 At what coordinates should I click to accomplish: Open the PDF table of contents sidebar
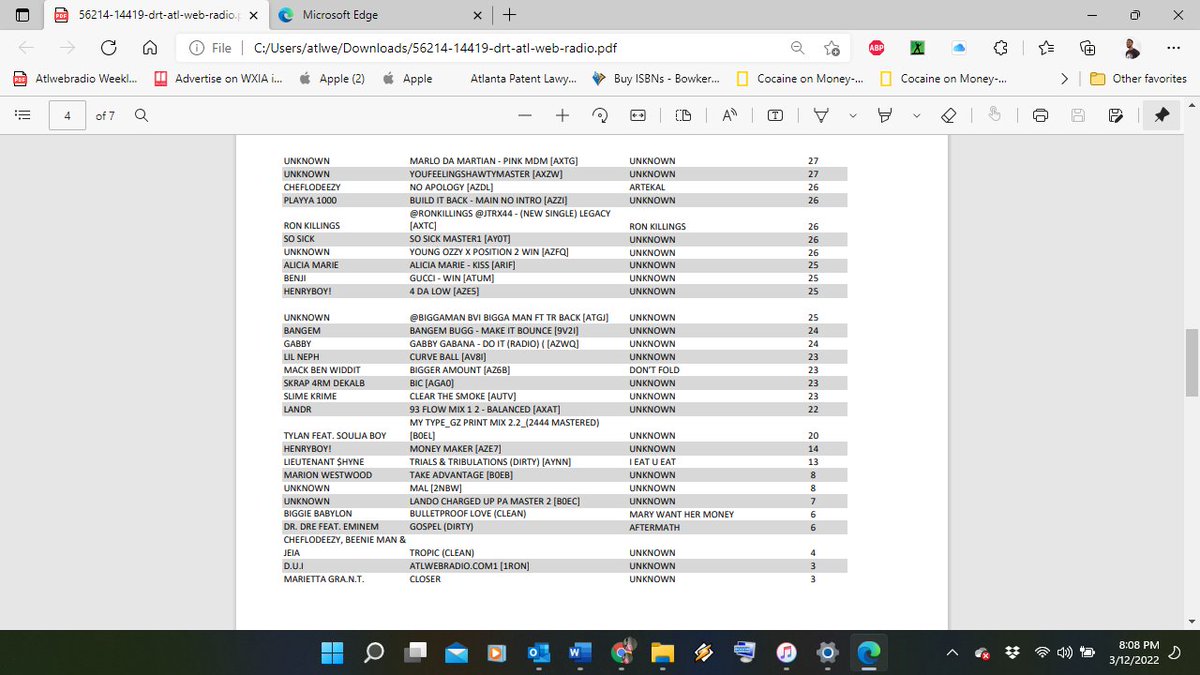click(x=21, y=116)
